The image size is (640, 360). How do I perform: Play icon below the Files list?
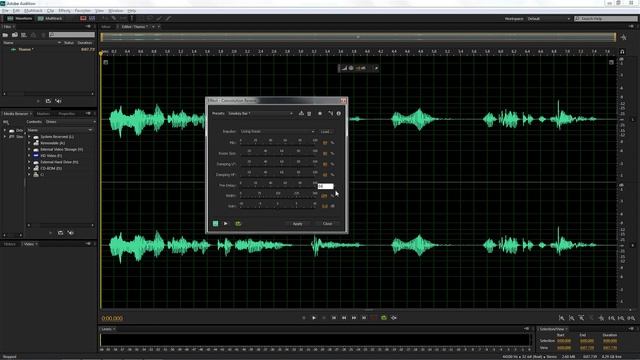tap(38, 101)
